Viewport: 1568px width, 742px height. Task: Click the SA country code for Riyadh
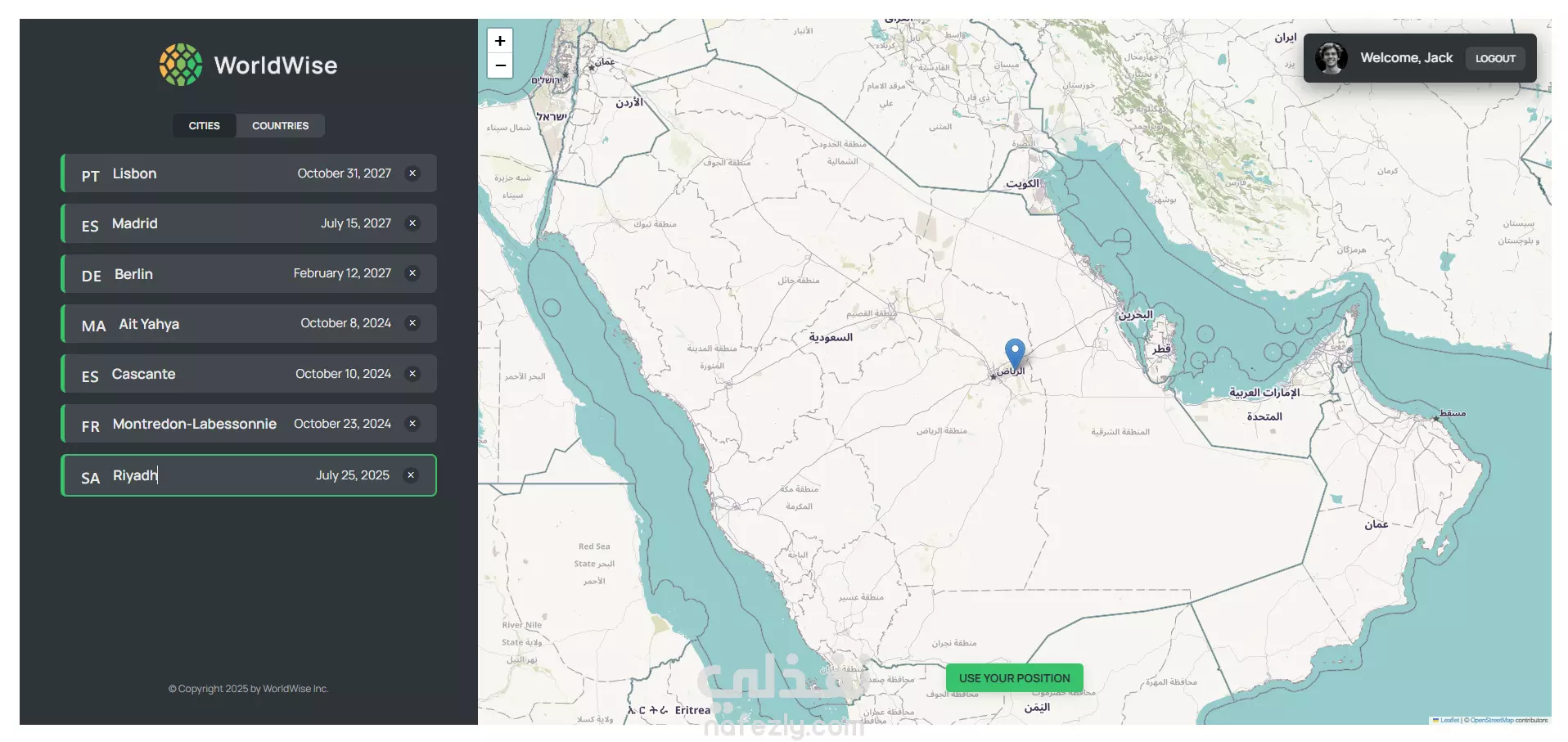click(91, 479)
